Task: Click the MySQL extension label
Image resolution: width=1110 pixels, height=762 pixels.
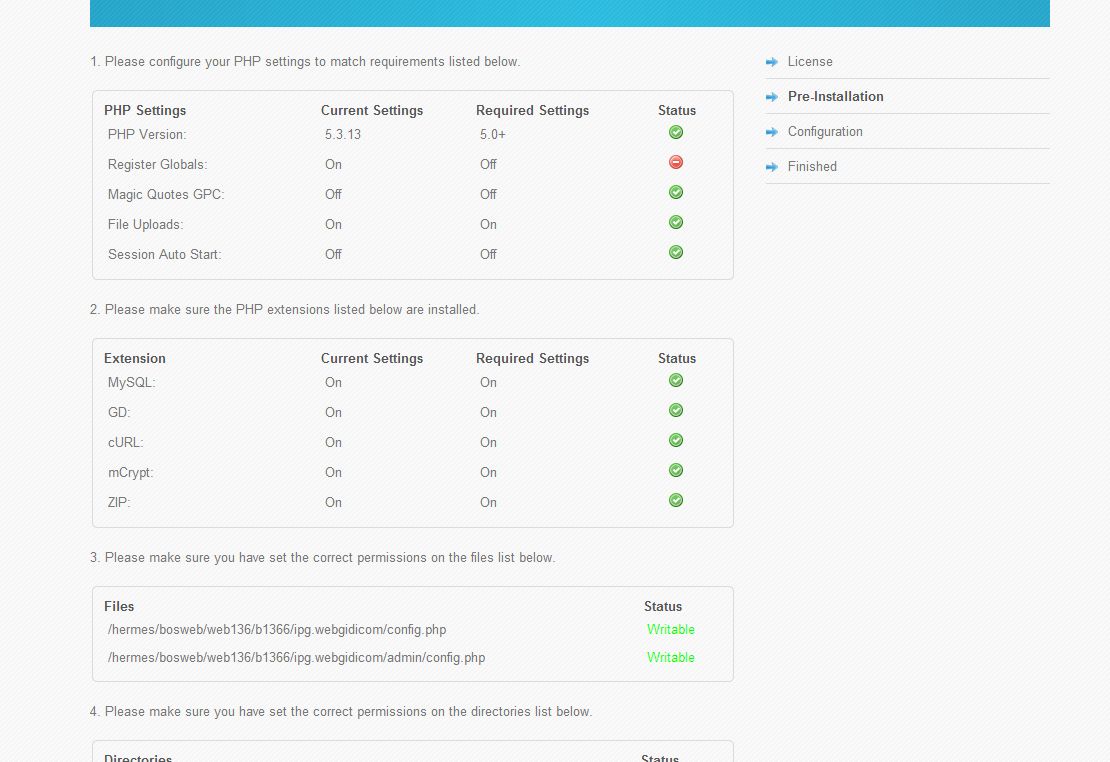Action: pyautogui.click(x=131, y=382)
